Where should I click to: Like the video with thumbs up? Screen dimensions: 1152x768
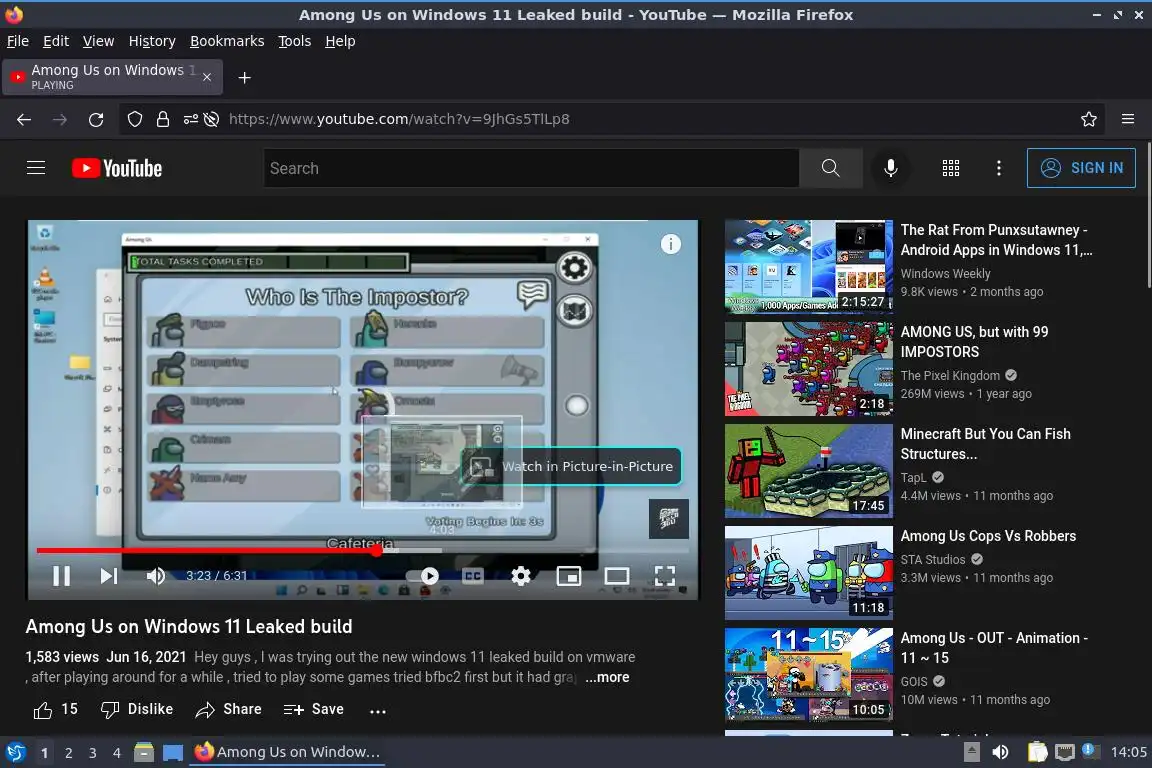coord(55,709)
